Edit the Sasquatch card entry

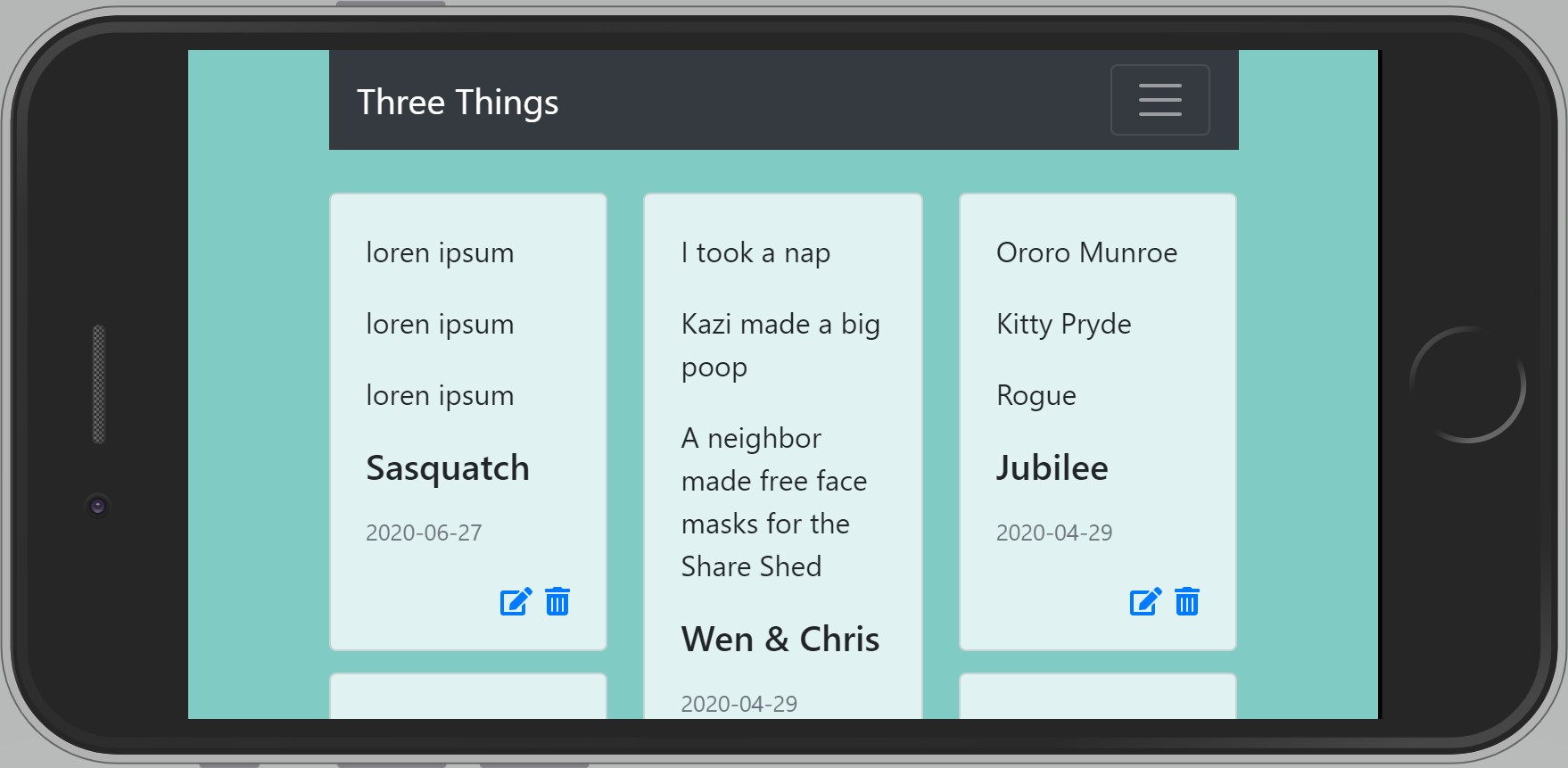[x=516, y=602]
